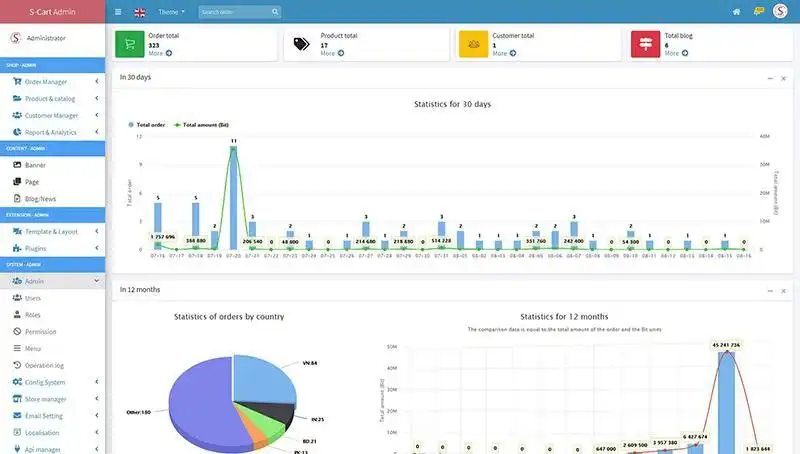Open the home icon in top bar
The image size is (800, 454).
(736, 12)
